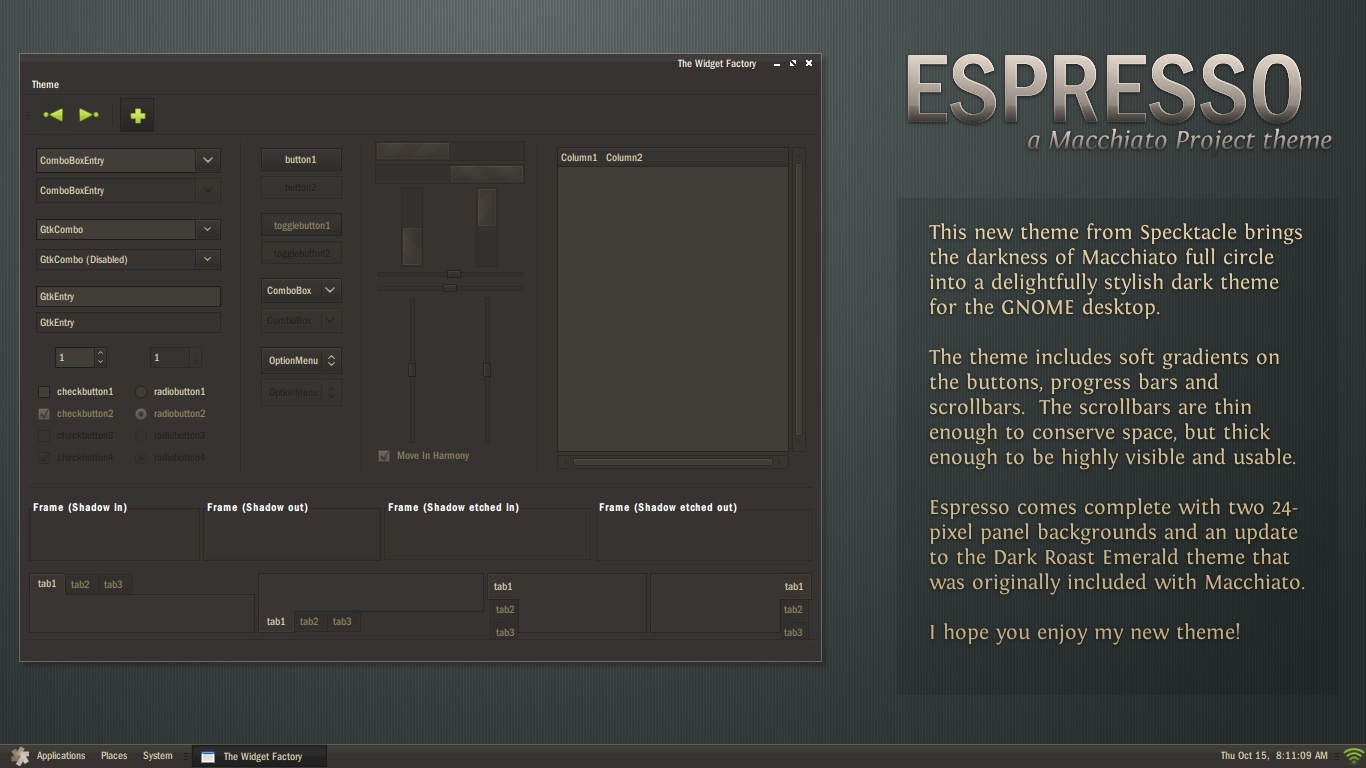The height and width of the screenshot is (768, 1366).
Task: Open the System panel menu
Action: click(157, 756)
